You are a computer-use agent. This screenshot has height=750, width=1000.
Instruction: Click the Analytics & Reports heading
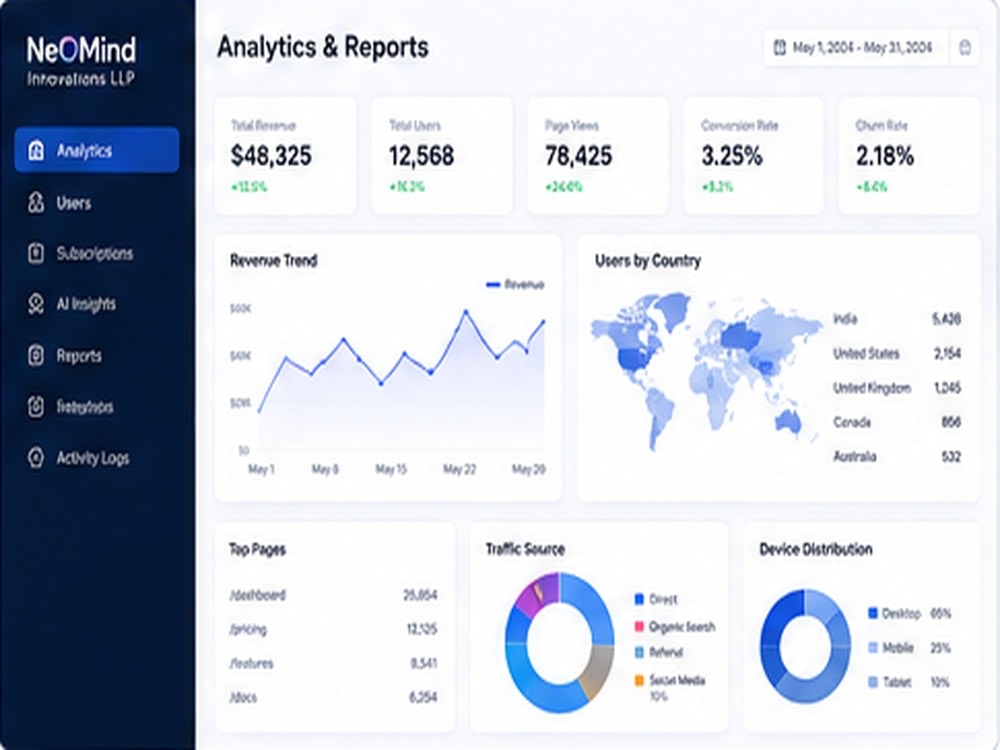point(323,47)
